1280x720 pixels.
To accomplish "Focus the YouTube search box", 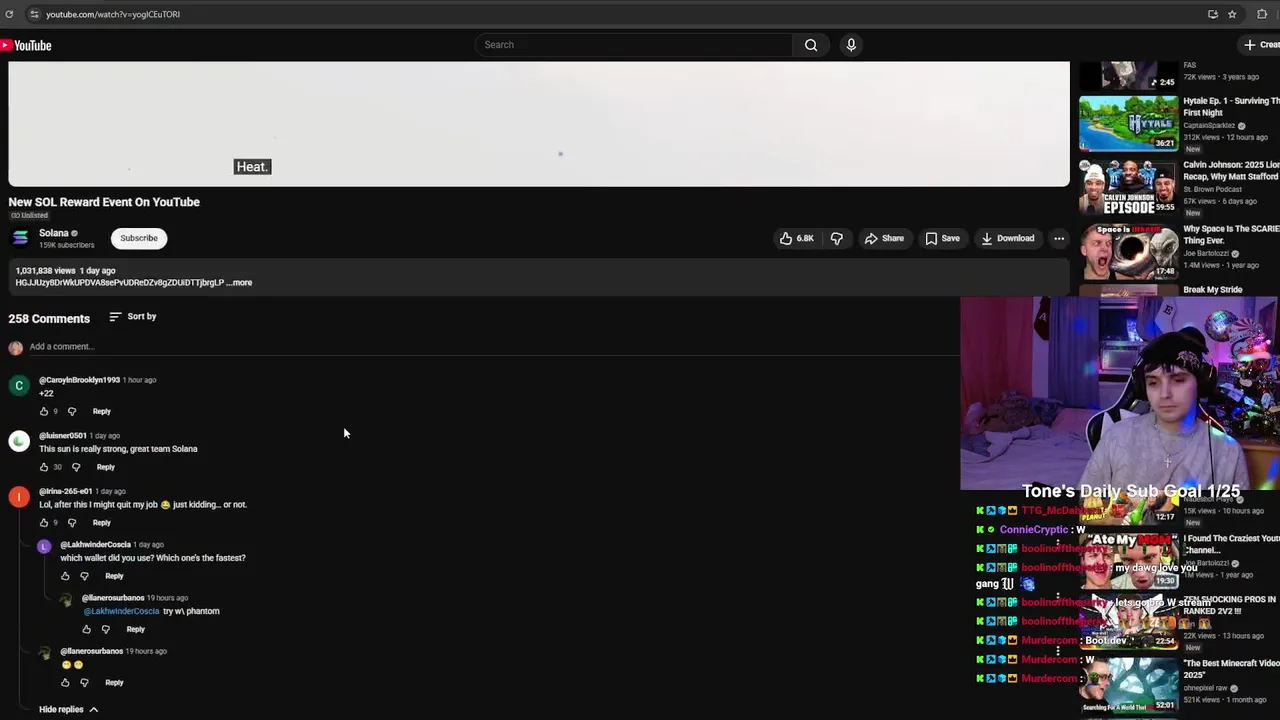I will 635,45.
